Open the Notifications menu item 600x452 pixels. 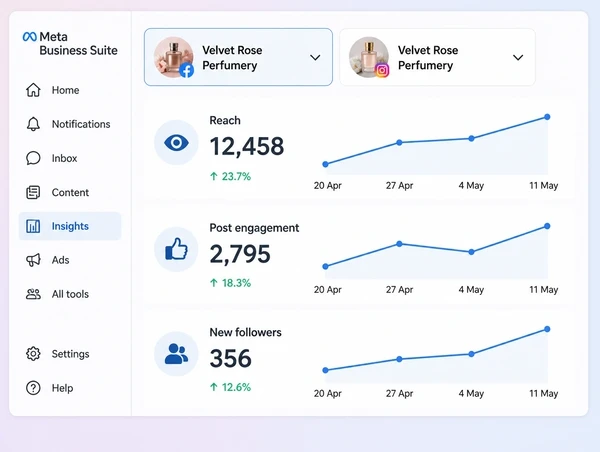[x=70, y=124]
